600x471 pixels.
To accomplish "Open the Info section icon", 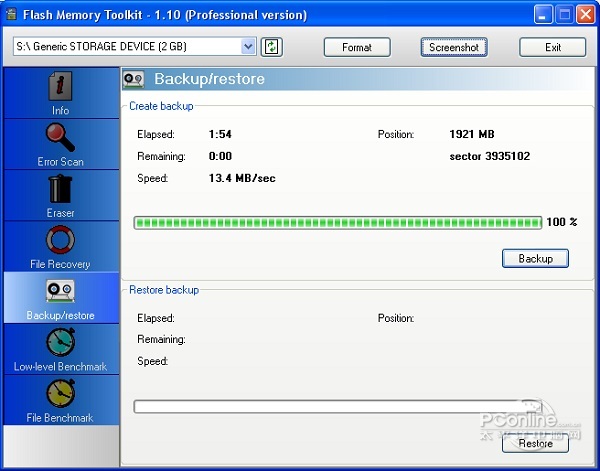I will (60, 86).
